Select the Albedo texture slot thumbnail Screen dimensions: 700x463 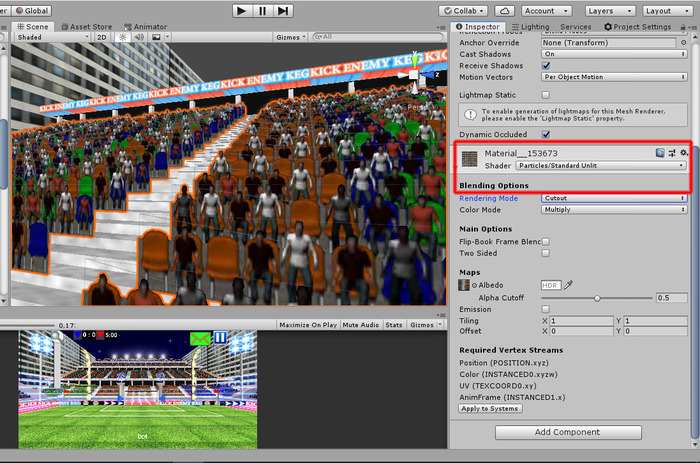pyautogui.click(x=464, y=285)
